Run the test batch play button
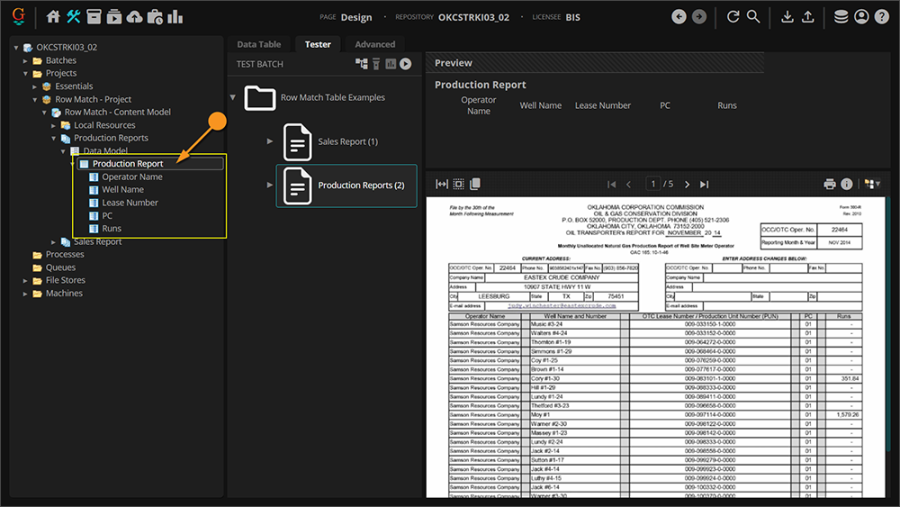 tap(406, 64)
